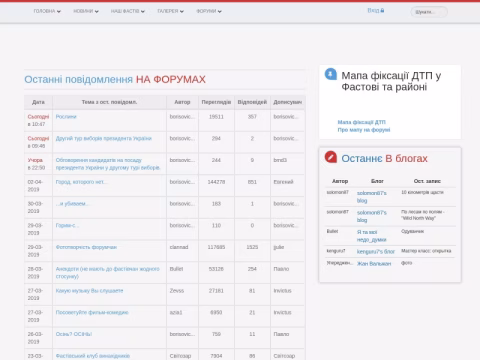Open topic Другий тур виборів президента України
This screenshot has height=360, width=480.
point(104,138)
